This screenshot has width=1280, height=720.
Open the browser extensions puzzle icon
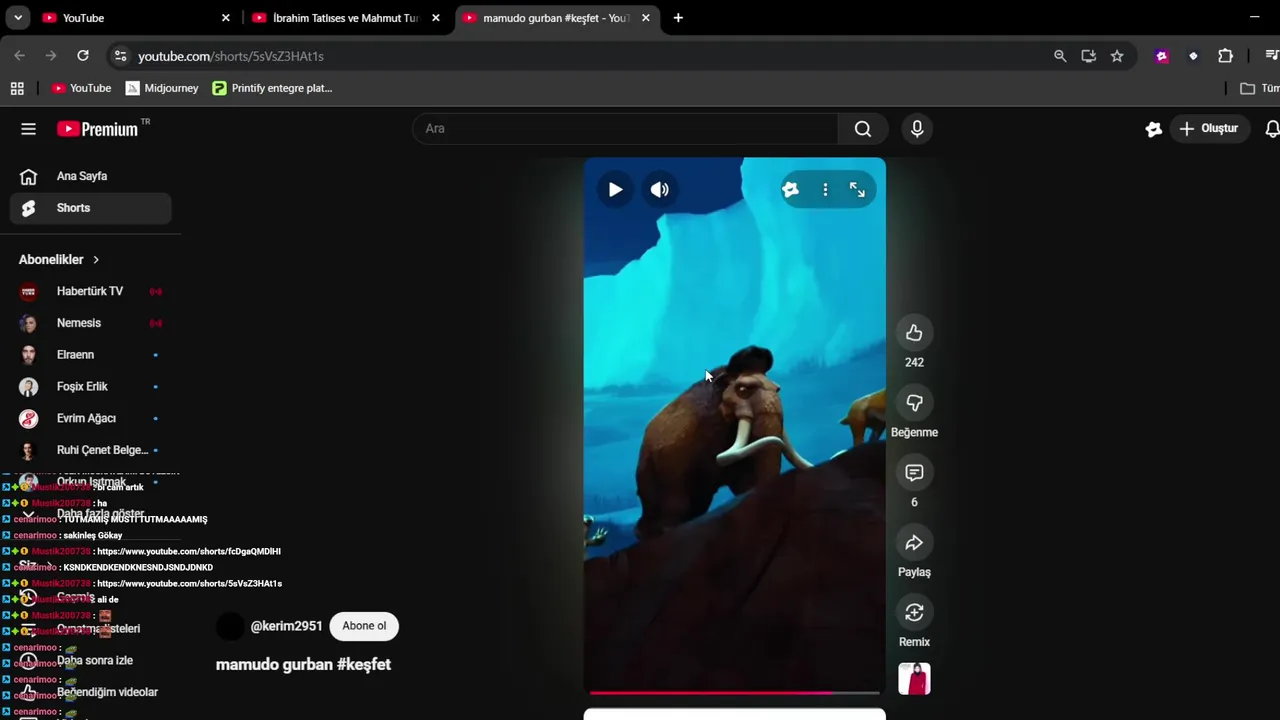[x=1225, y=56]
